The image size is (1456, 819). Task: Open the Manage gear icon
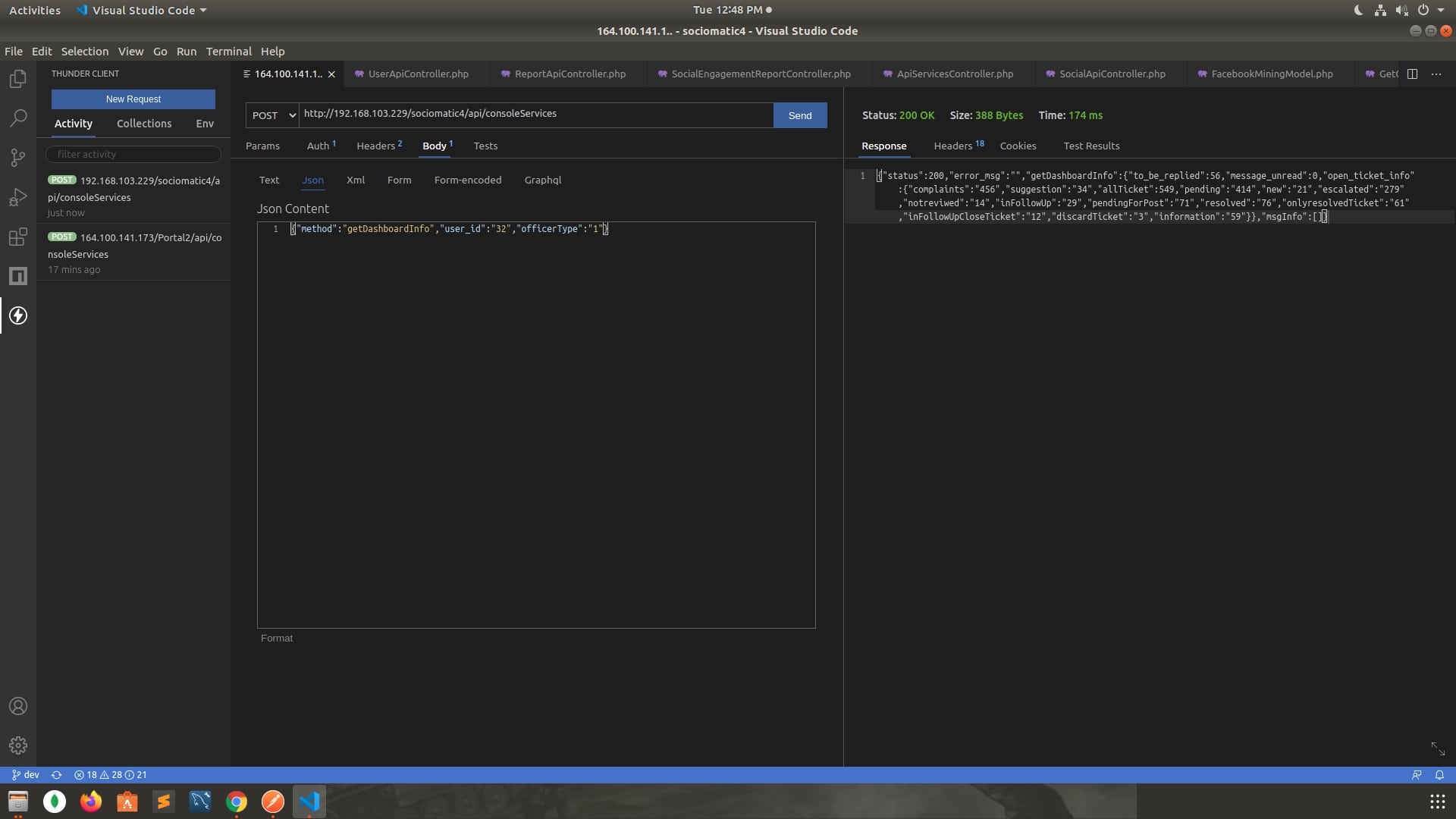tap(17, 745)
